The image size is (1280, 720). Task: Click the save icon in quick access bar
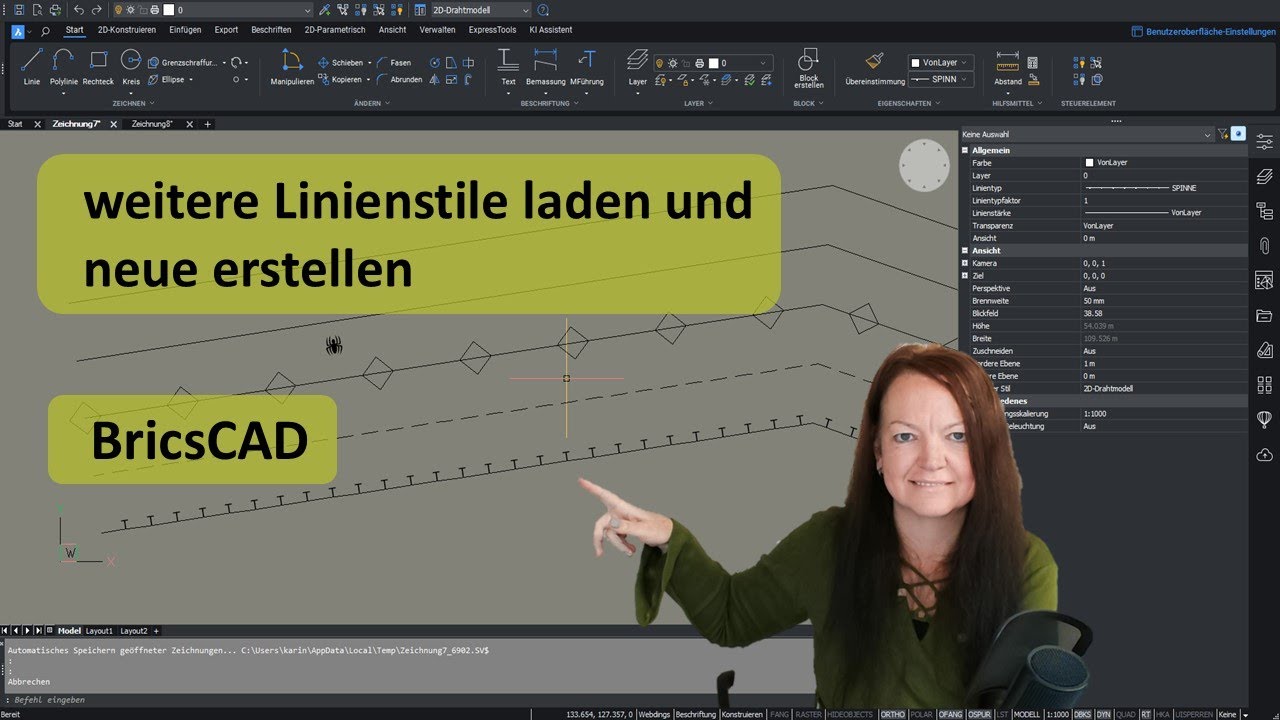tap(19, 9)
